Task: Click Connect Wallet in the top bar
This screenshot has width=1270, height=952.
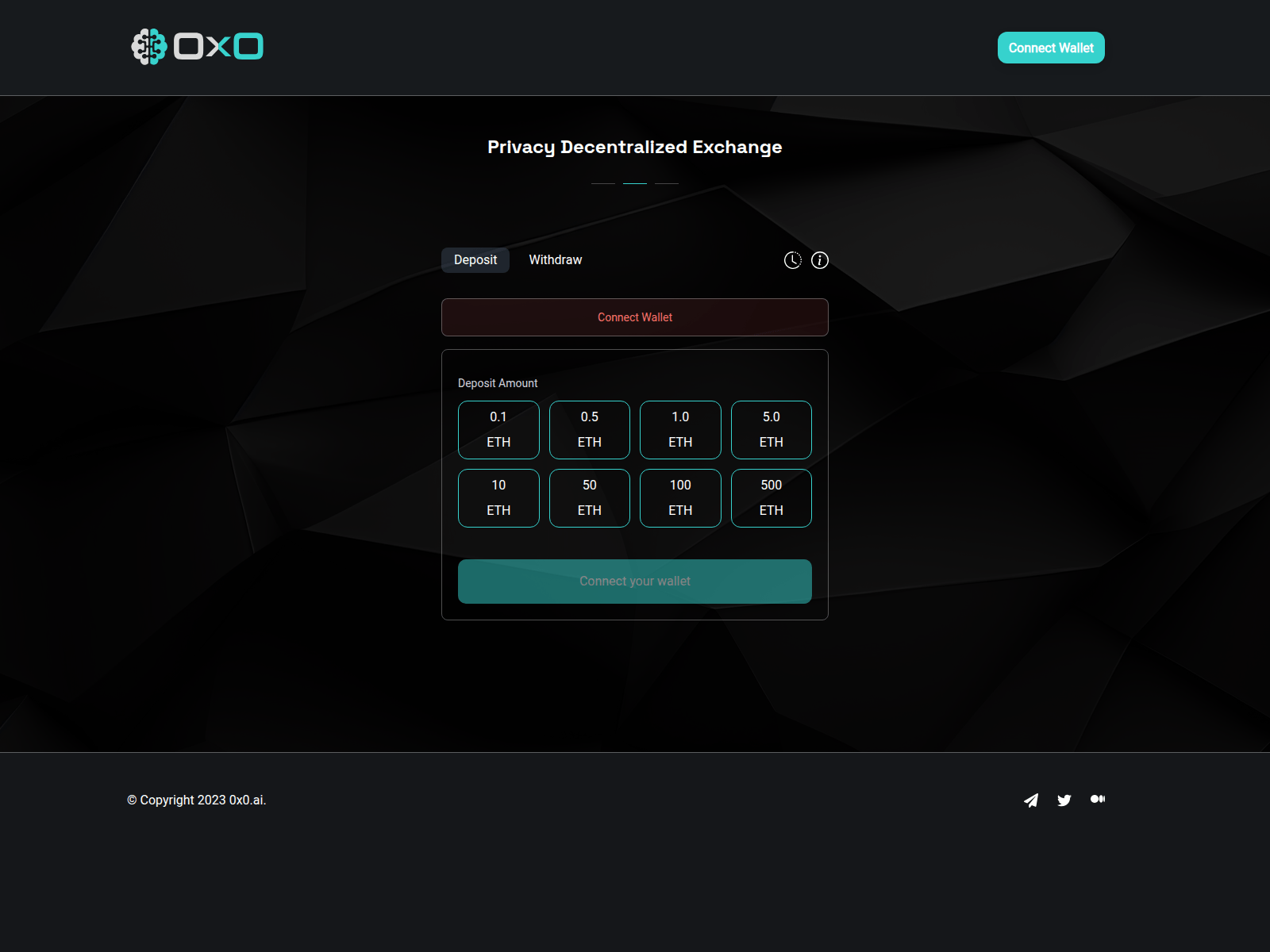Action: pyautogui.click(x=1051, y=48)
